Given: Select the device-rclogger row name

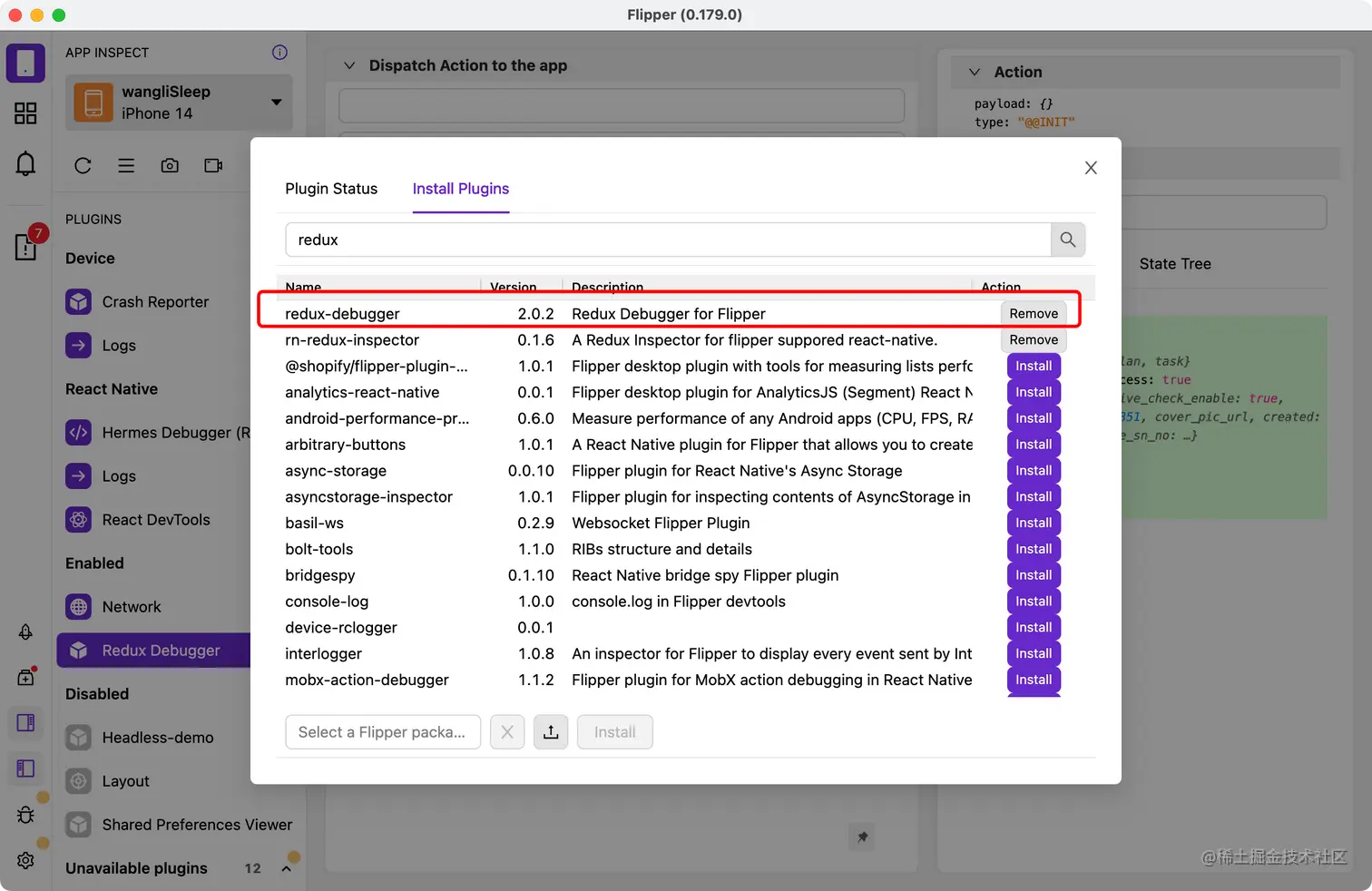Looking at the screenshot, I should [341, 627].
